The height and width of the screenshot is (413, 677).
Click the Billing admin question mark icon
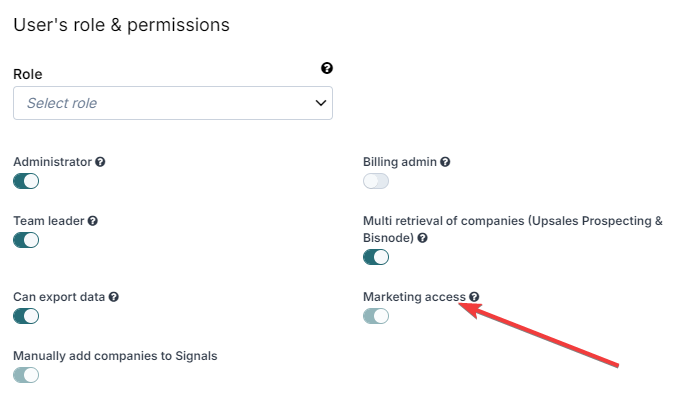445,162
